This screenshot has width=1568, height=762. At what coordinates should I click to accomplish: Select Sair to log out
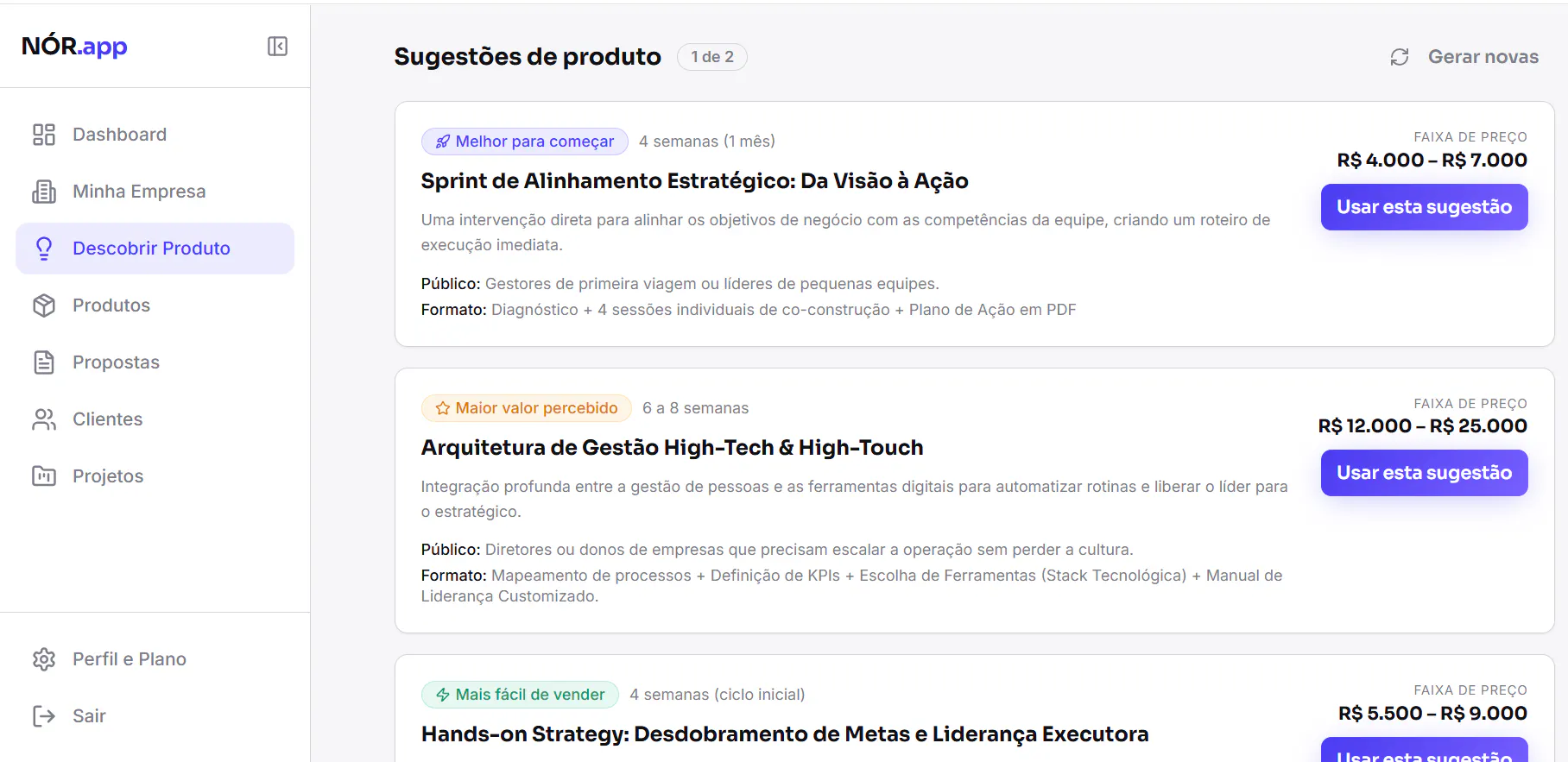(155, 716)
